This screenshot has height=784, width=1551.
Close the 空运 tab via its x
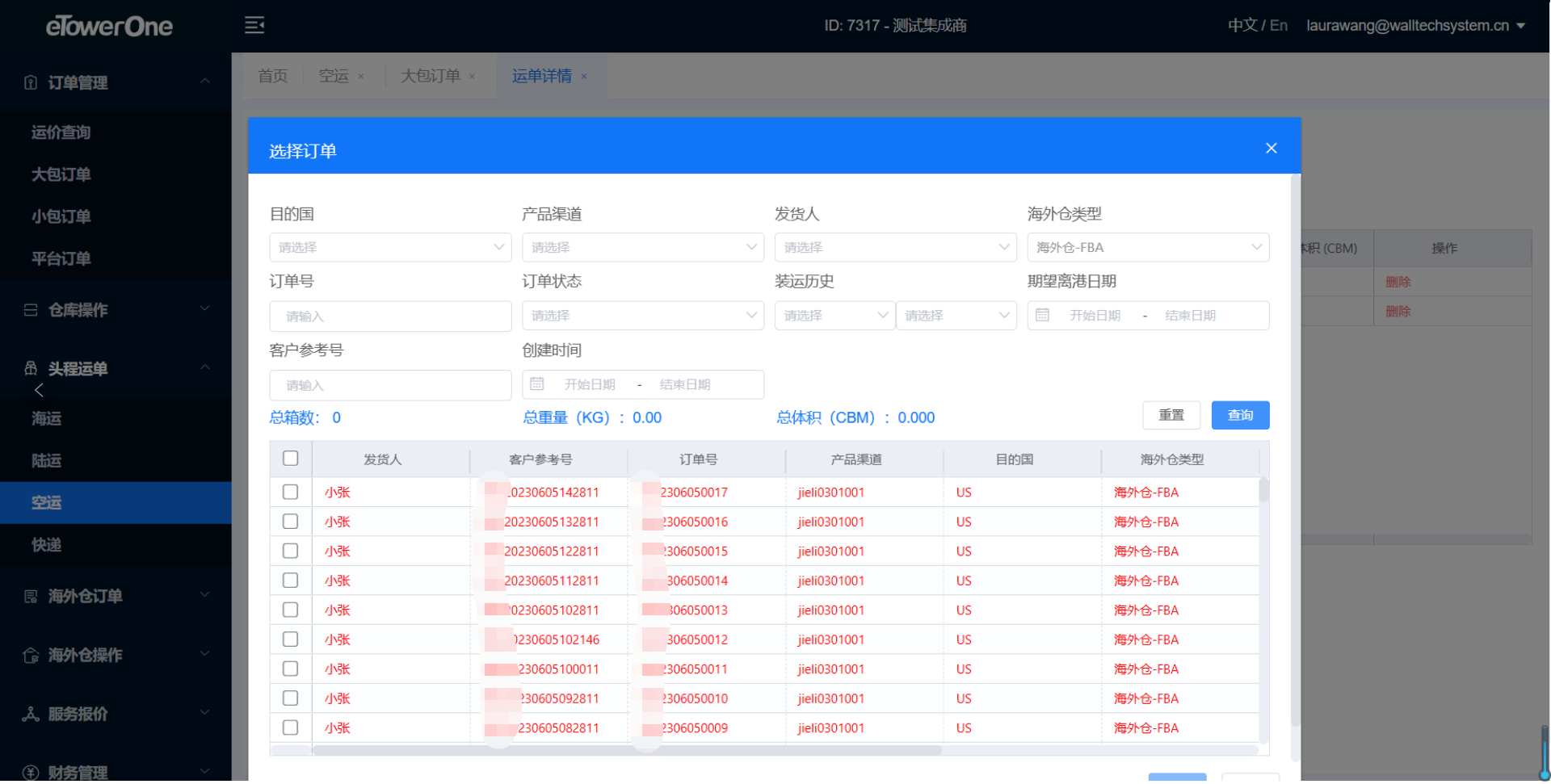(x=361, y=77)
